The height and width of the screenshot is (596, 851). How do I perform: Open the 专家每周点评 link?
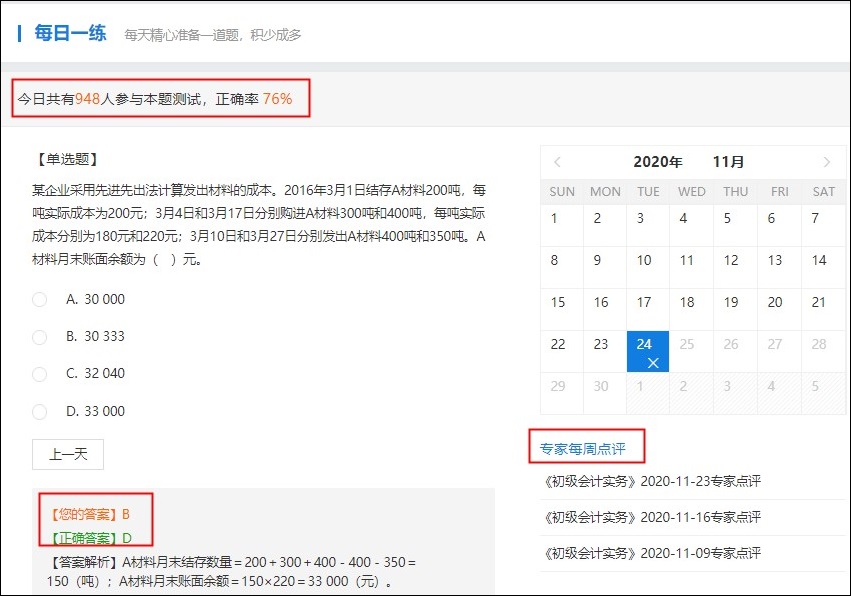(x=586, y=447)
